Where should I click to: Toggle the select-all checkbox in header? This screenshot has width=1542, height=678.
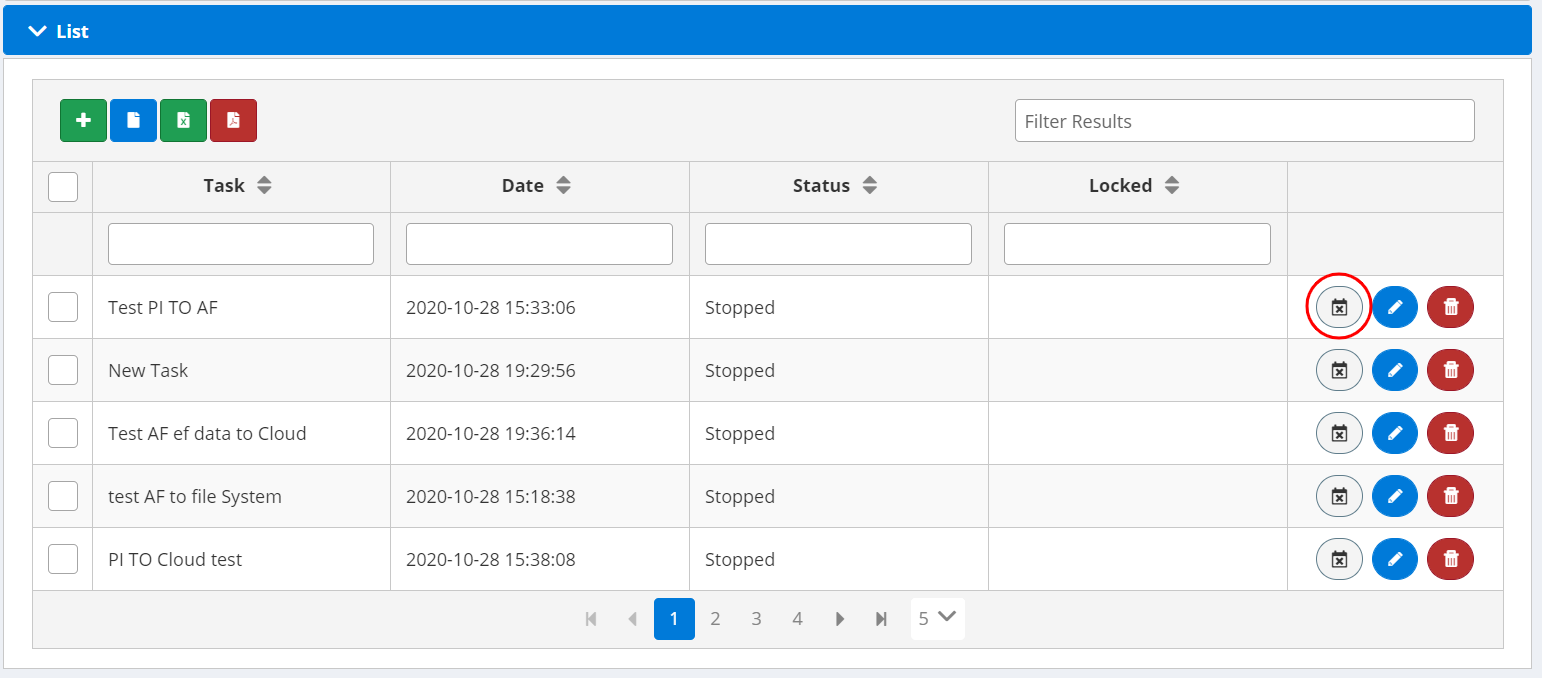(63, 187)
